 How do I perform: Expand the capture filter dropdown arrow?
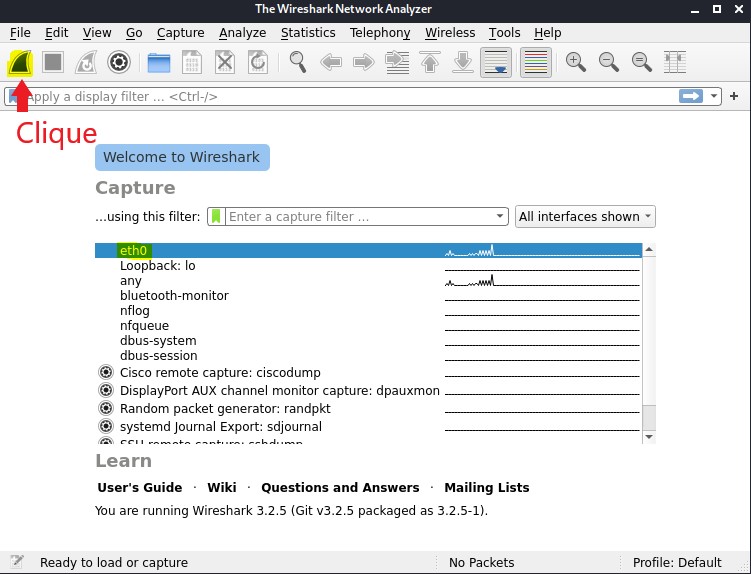click(x=501, y=217)
